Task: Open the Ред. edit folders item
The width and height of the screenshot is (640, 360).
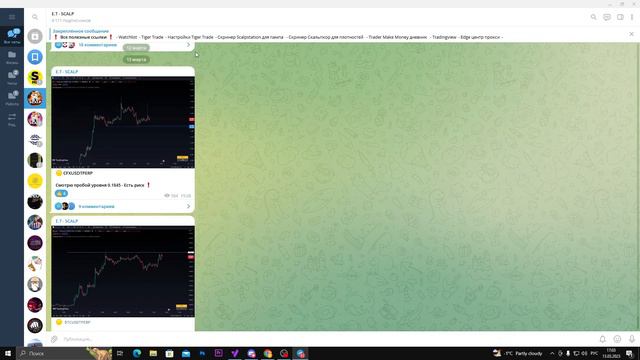Action: click(x=12, y=120)
